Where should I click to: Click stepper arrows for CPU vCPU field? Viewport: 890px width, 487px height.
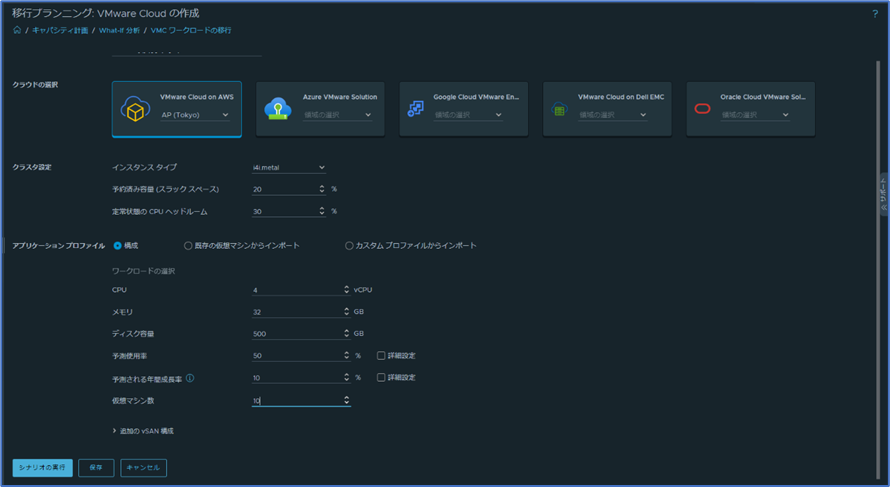(346, 290)
